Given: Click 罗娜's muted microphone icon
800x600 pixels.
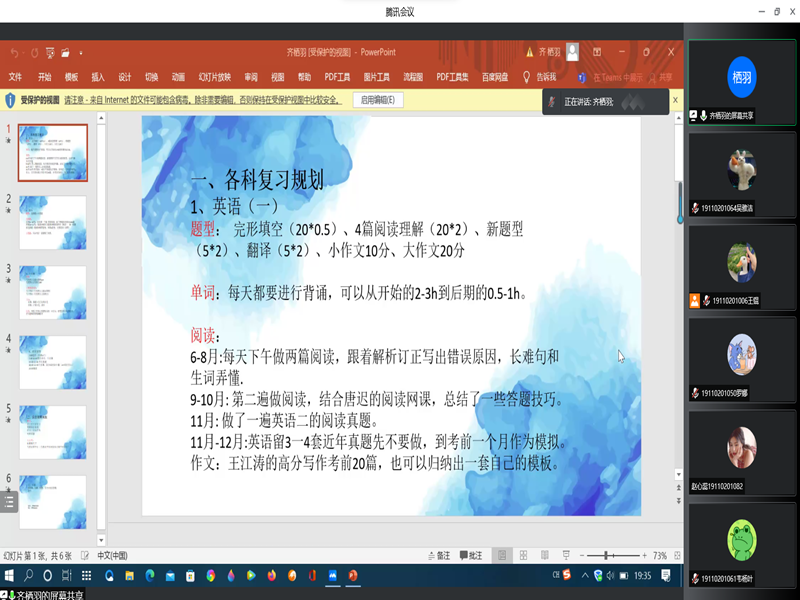Looking at the screenshot, I should click(695, 393).
